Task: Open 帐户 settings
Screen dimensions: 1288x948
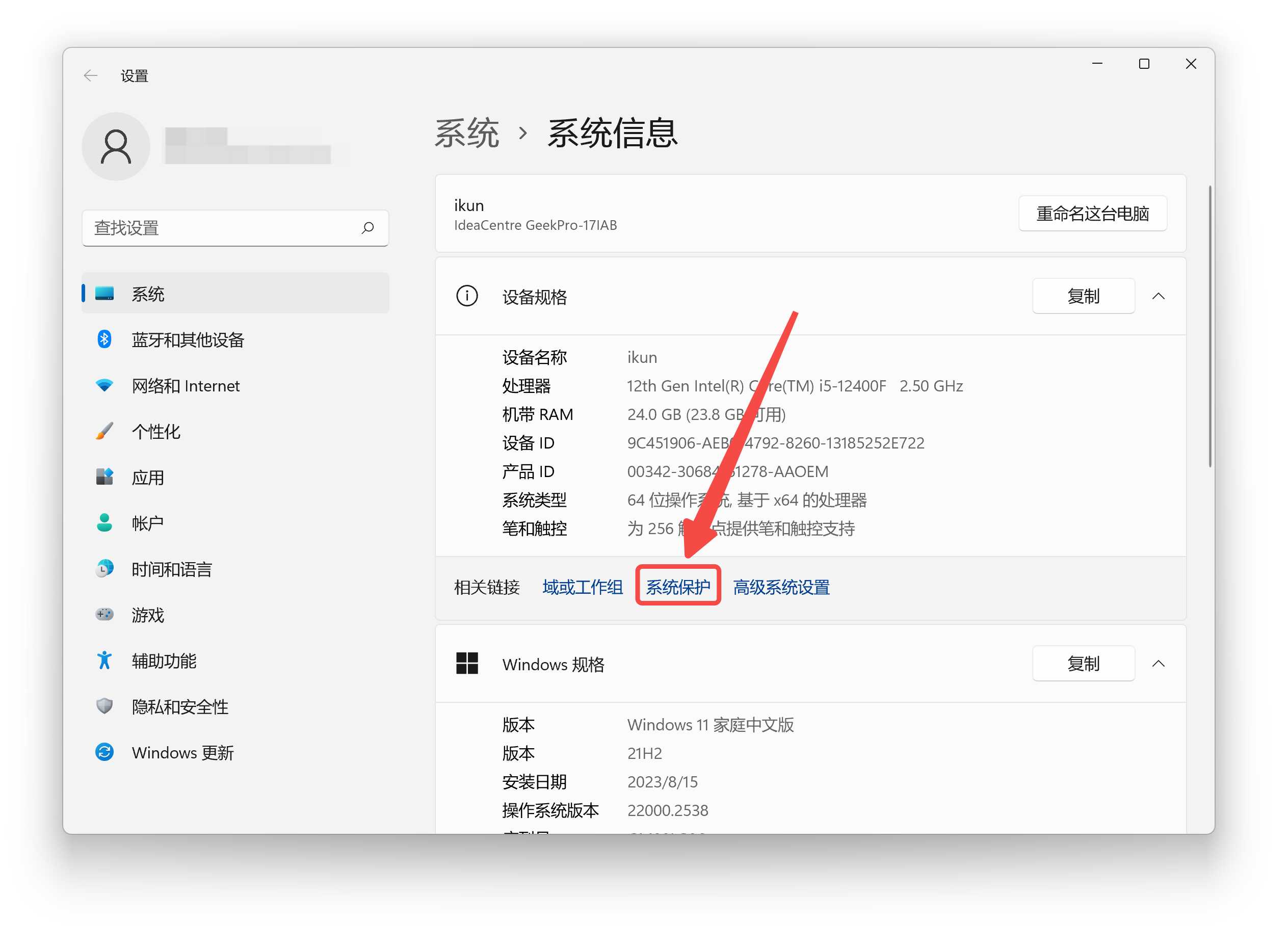Action: [x=235, y=523]
